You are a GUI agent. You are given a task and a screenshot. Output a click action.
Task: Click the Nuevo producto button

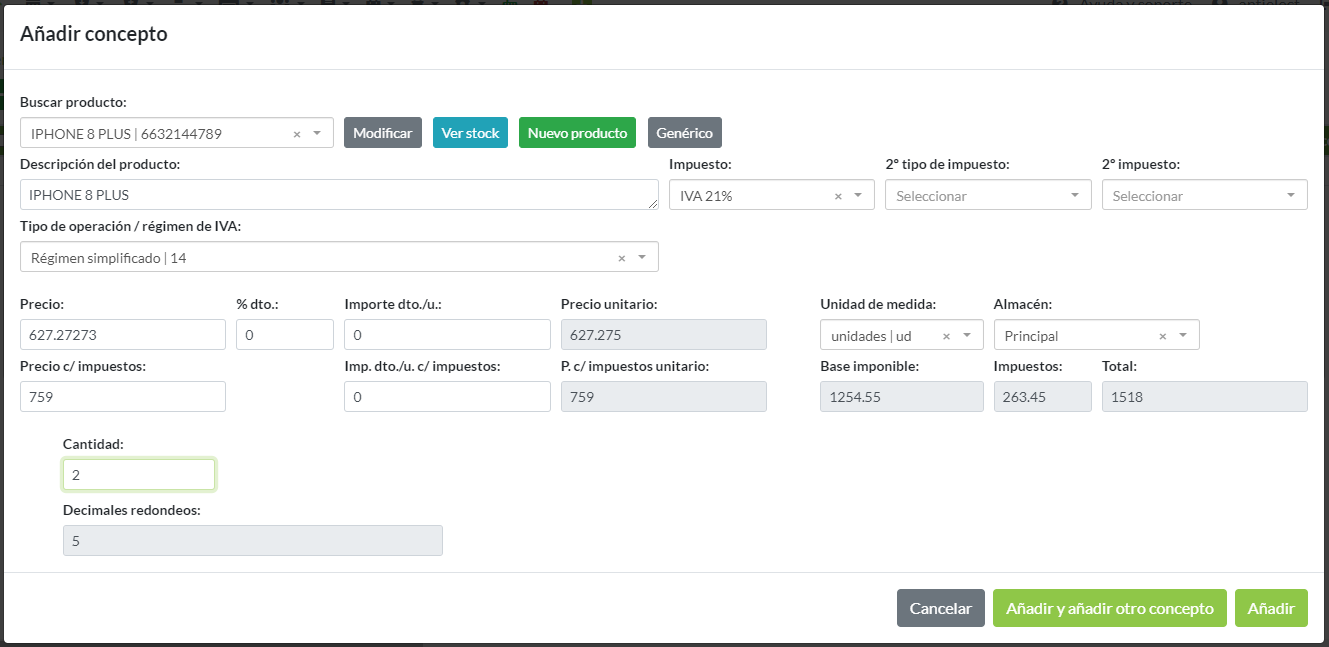coord(577,133)
